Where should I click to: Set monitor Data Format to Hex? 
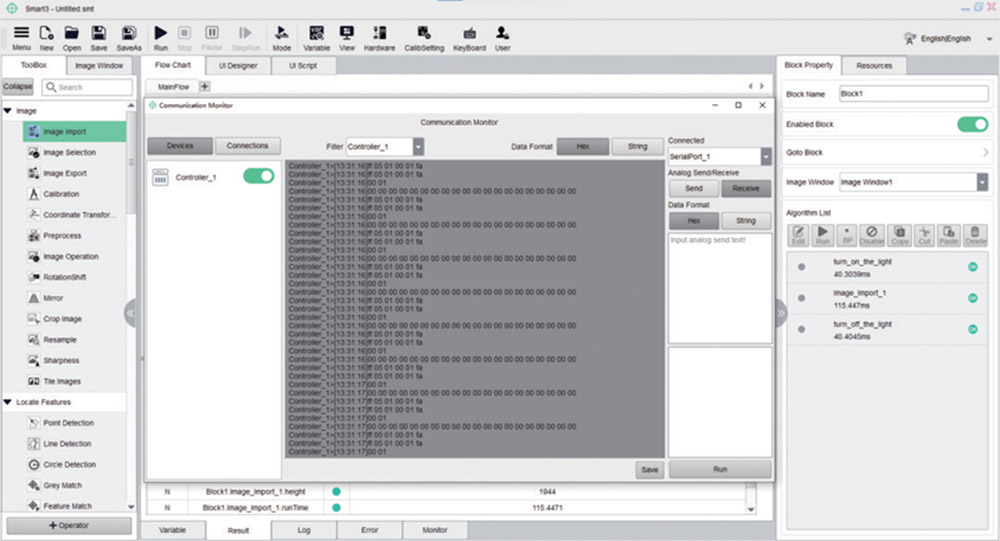(583, 146)
